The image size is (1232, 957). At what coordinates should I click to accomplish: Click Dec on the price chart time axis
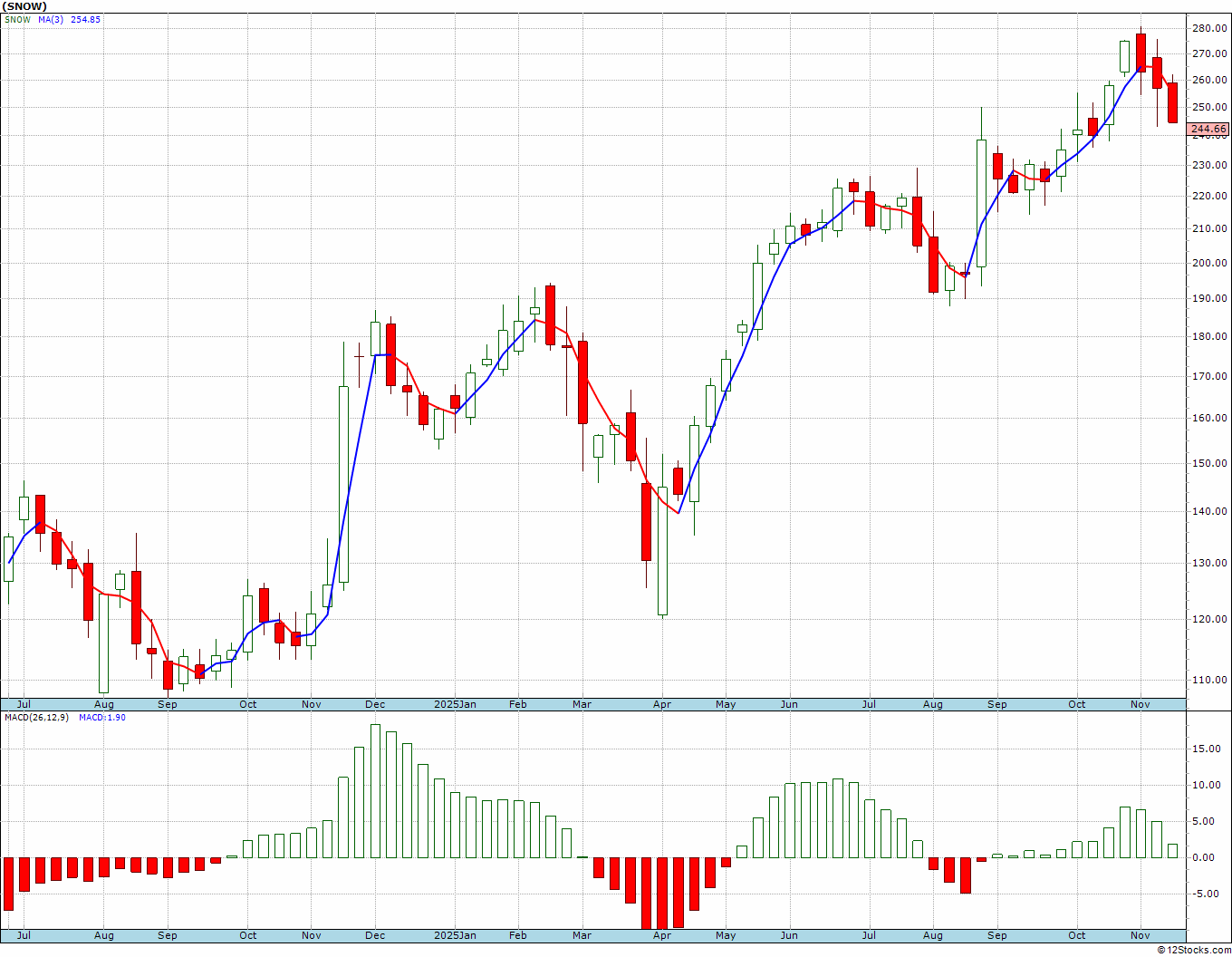[375, 704]
